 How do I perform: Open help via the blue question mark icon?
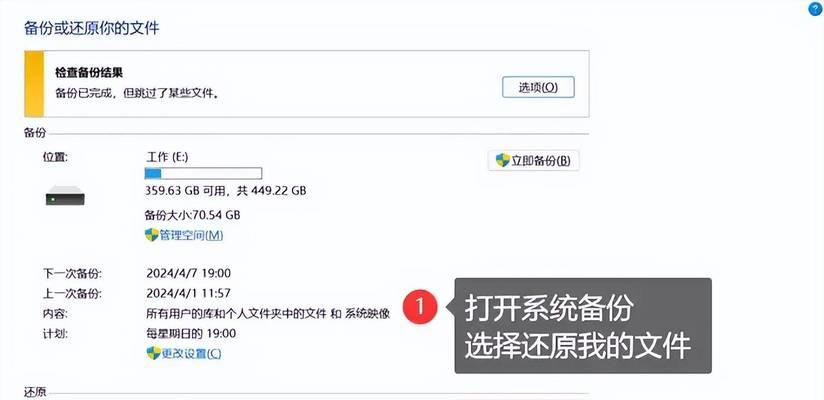click(x=817, y=10)
